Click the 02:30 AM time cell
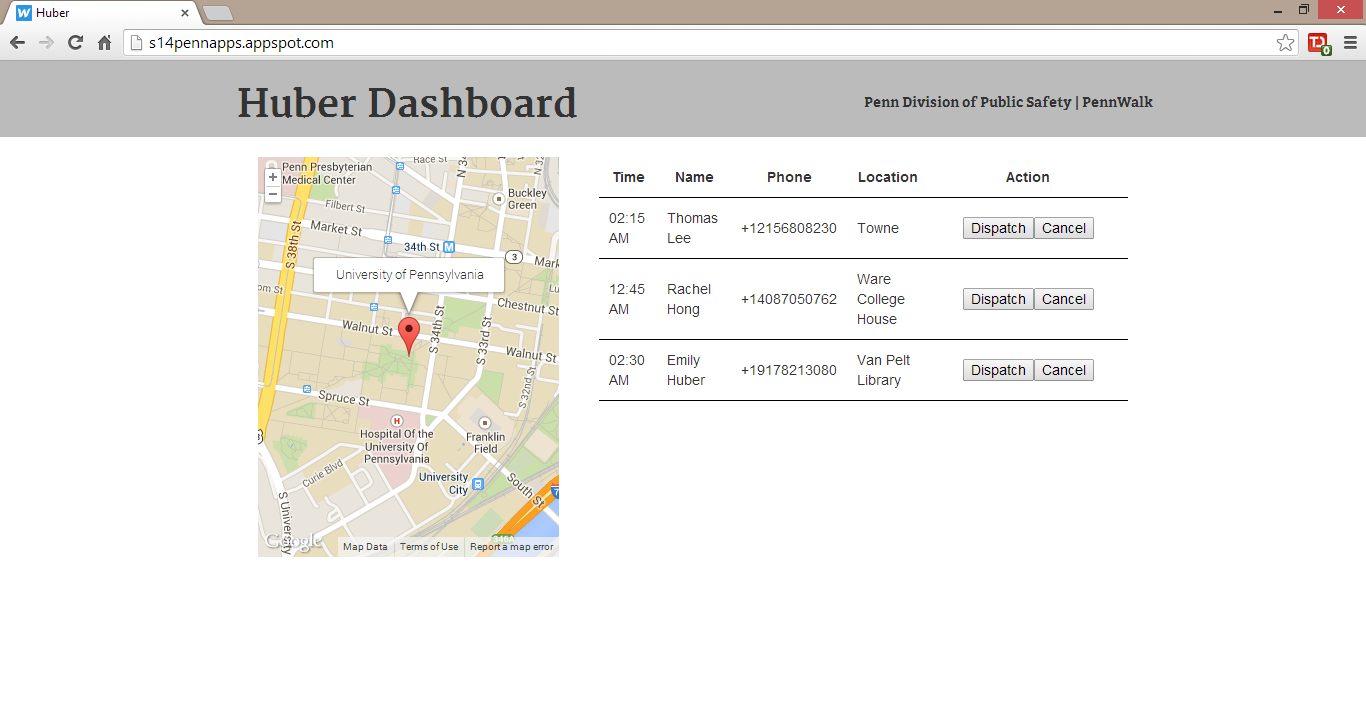This screenshot has width=1366, height=726. click(x=627, y=370)
